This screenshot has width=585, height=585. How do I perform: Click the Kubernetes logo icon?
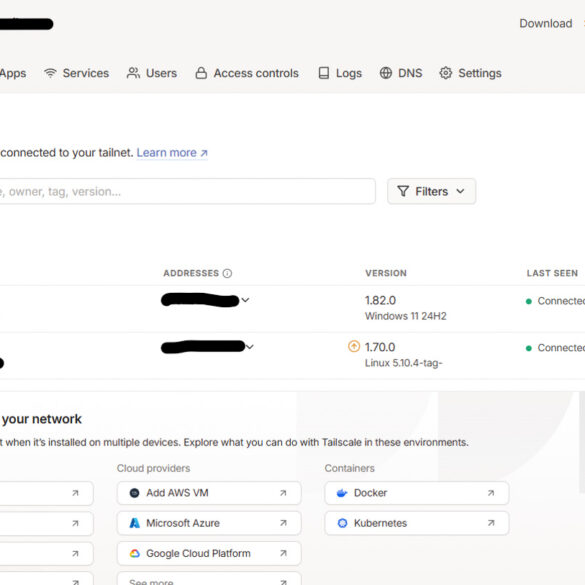point(342,523)
